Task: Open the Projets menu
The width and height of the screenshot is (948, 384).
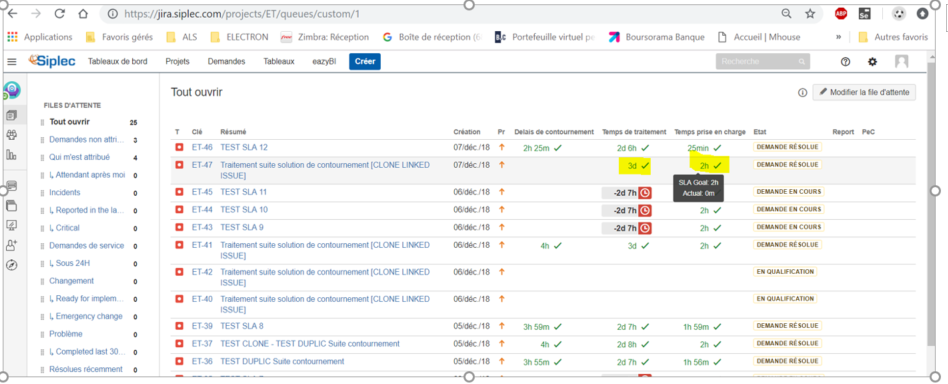Action: click(177, 62)
